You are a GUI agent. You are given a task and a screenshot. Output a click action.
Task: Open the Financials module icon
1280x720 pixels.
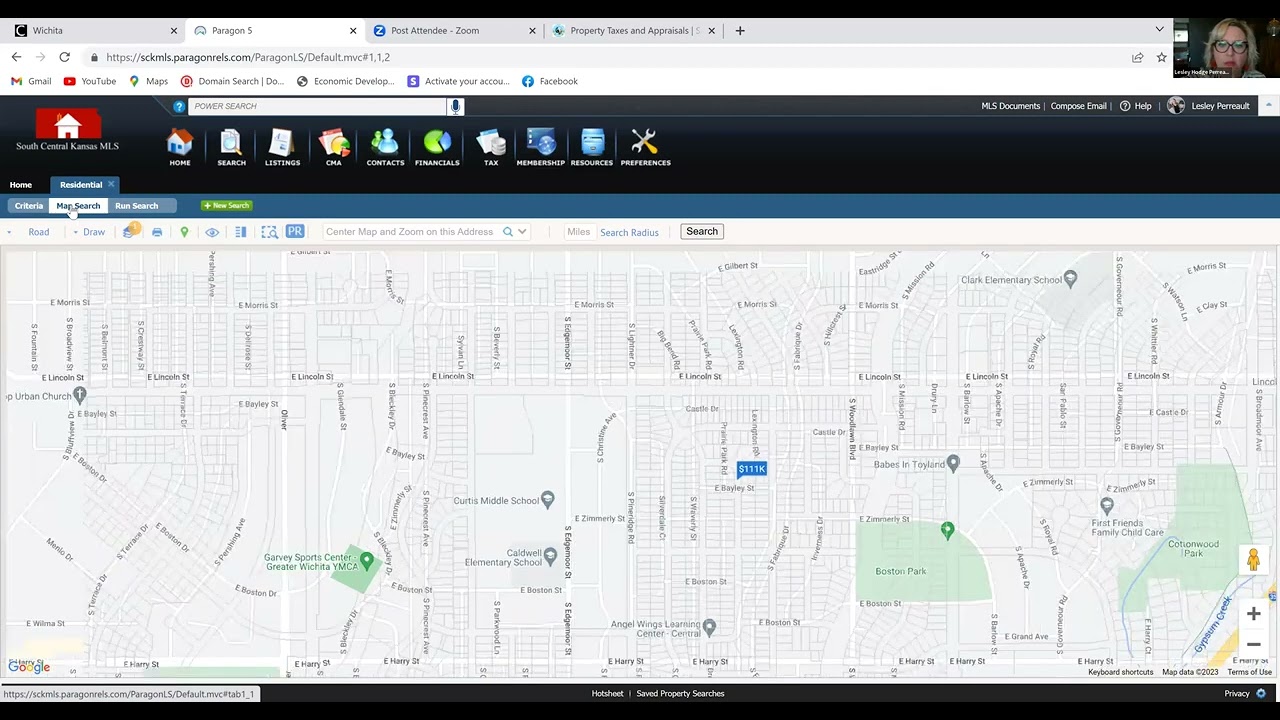click(x=437, y=146)
